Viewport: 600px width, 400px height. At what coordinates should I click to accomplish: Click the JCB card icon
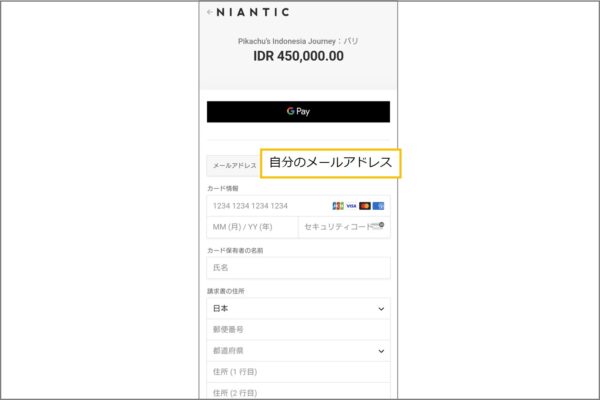tap(338, 206)
